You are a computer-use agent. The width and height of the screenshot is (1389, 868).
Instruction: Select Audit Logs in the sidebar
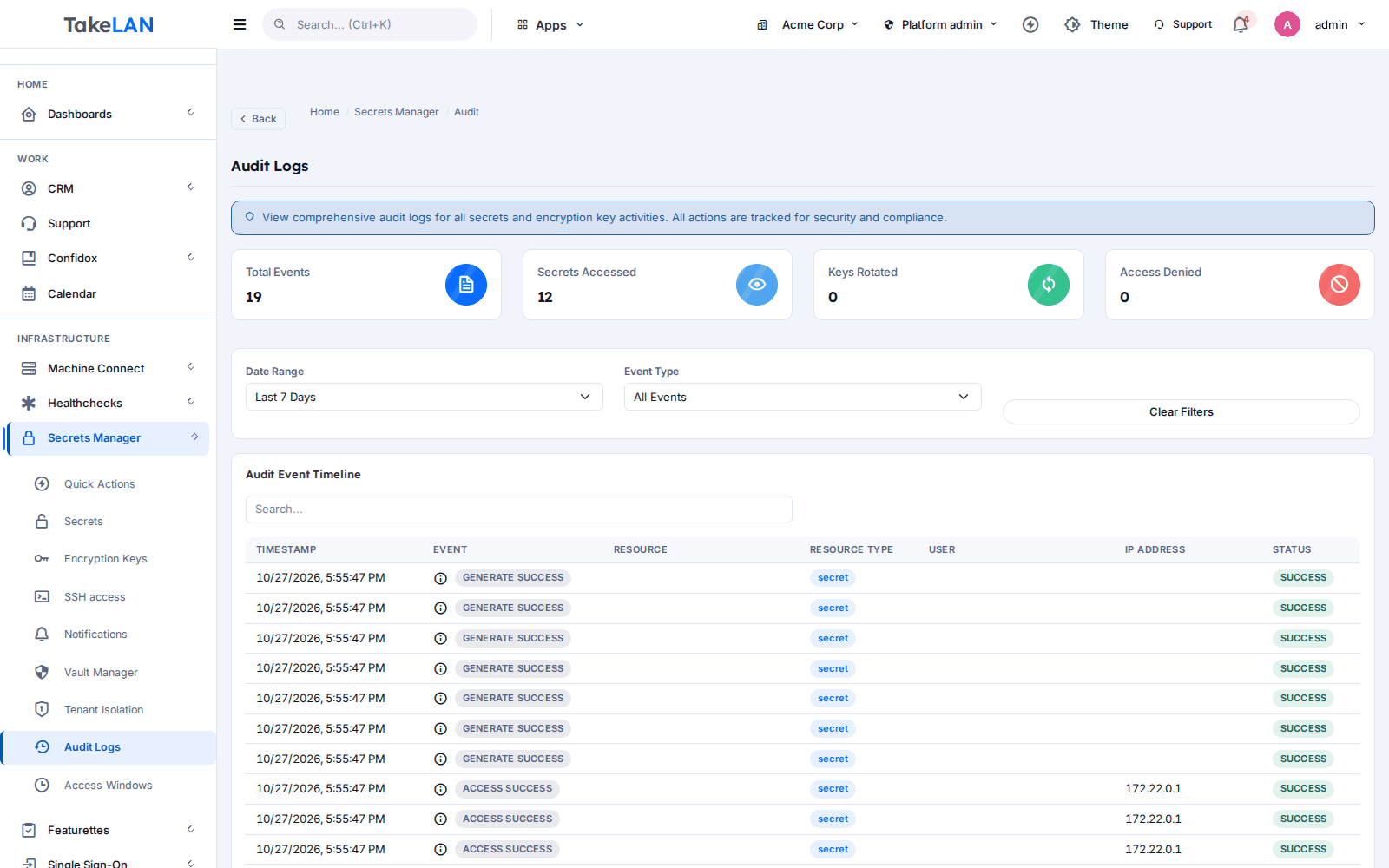109,747
